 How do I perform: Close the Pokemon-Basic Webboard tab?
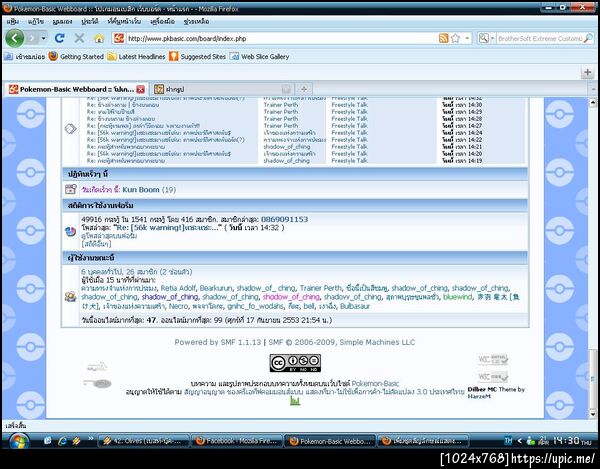141,89
